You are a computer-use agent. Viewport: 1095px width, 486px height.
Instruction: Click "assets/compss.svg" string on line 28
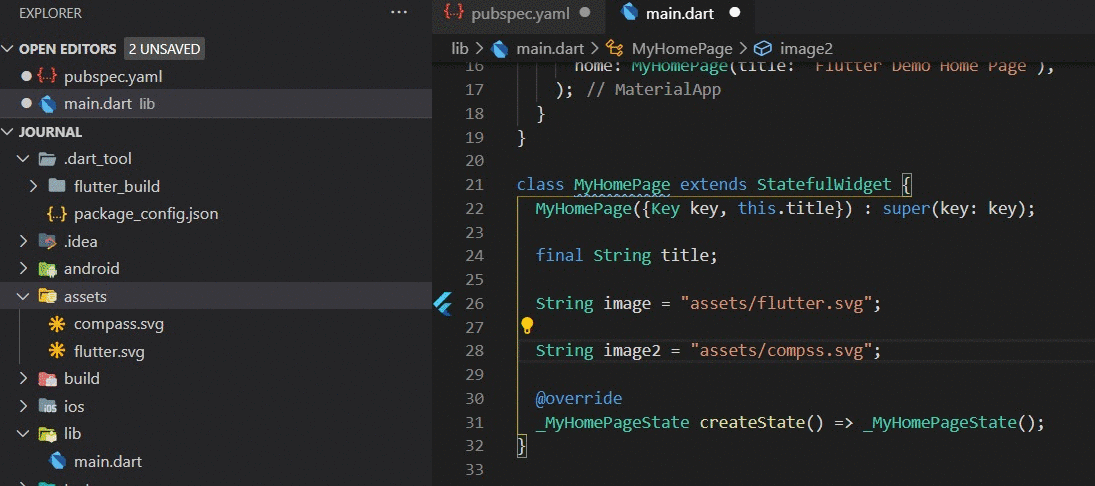coord(781,351)
